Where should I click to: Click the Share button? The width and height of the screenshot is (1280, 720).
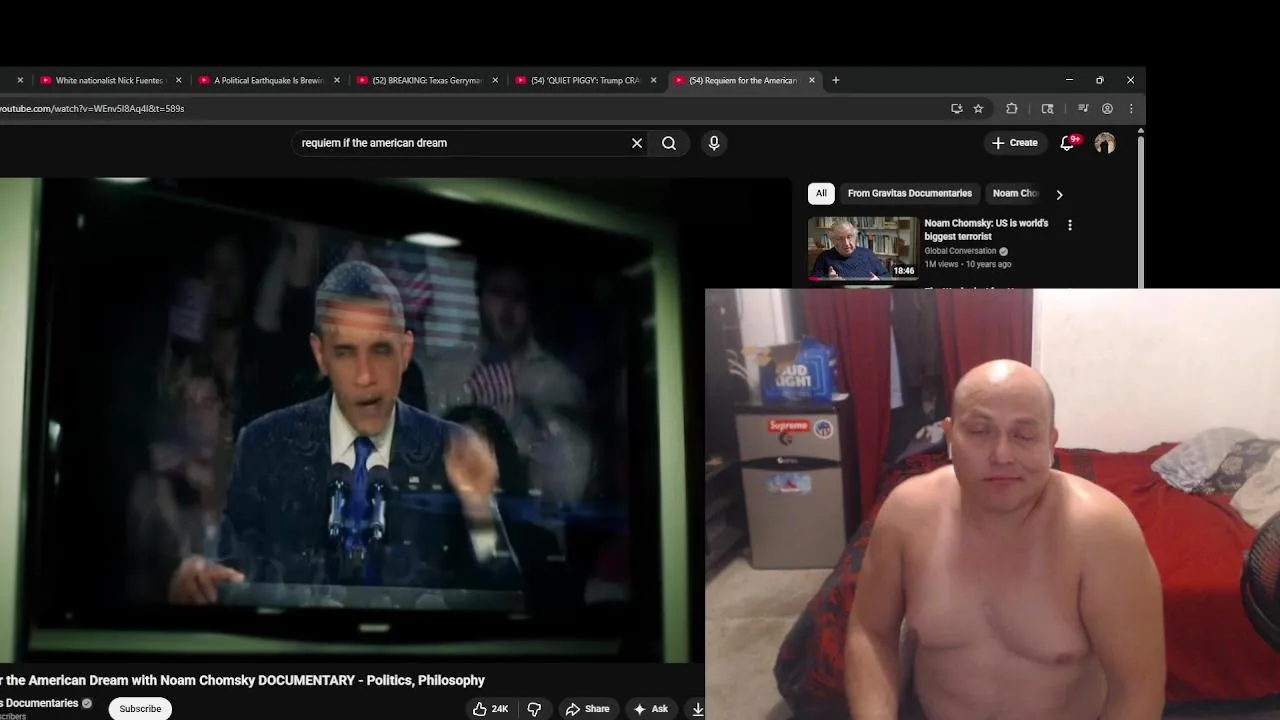click(x=587, y=709)
